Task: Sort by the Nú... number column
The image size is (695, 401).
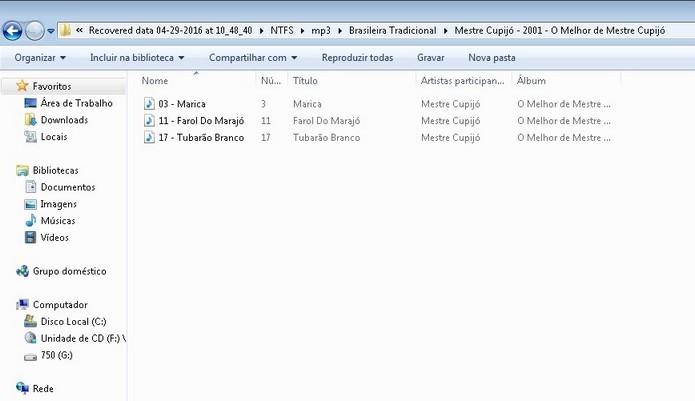Action: tap(271, 81)
